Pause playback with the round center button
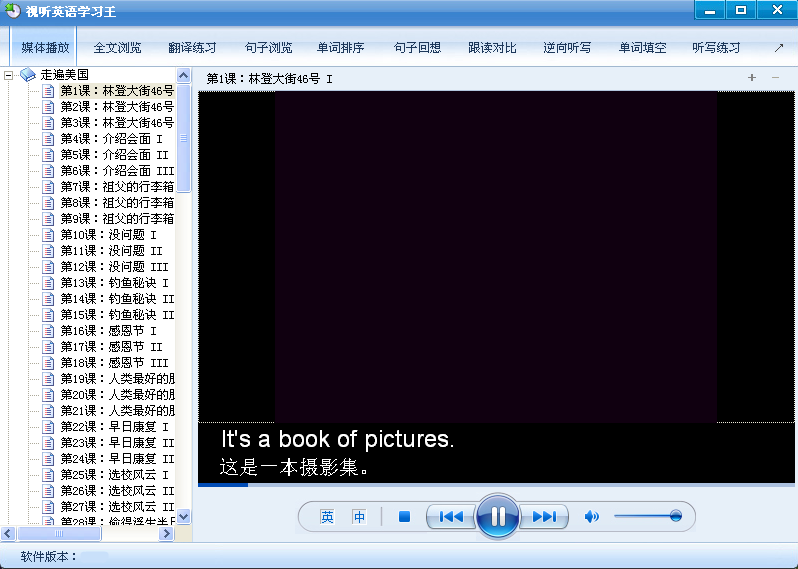This screenshot has width=798, height=569. coord(497,517)
